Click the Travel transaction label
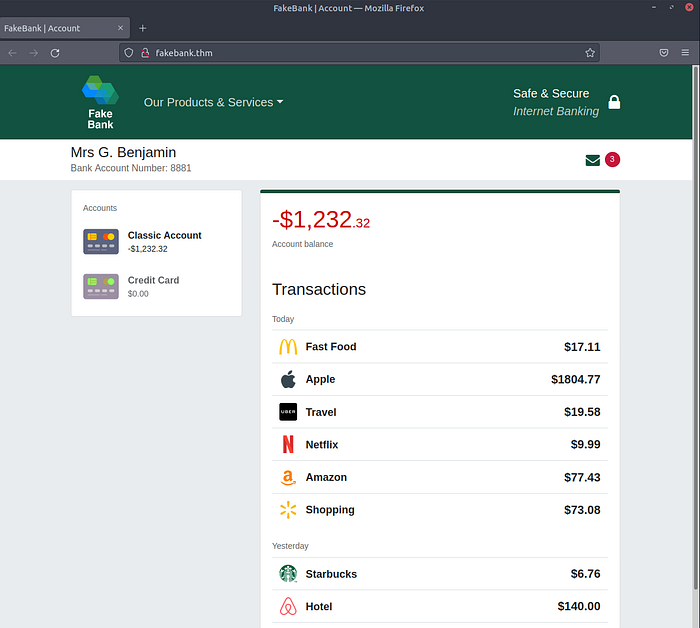The width and height of the screenshot is (700, 628). [321, 412]
